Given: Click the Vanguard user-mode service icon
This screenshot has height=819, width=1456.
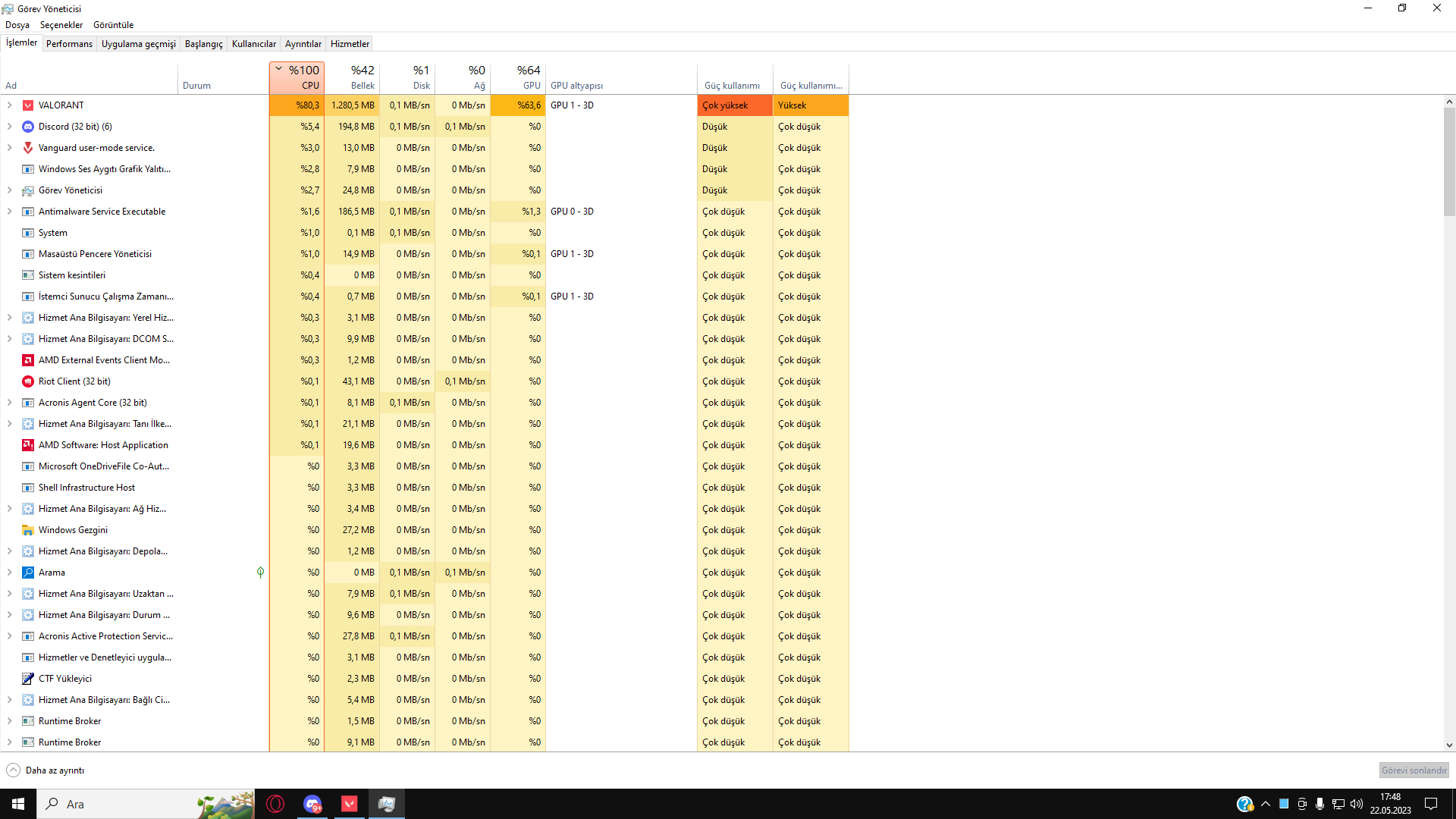Looking at the screenshot, I should (28, 148).
